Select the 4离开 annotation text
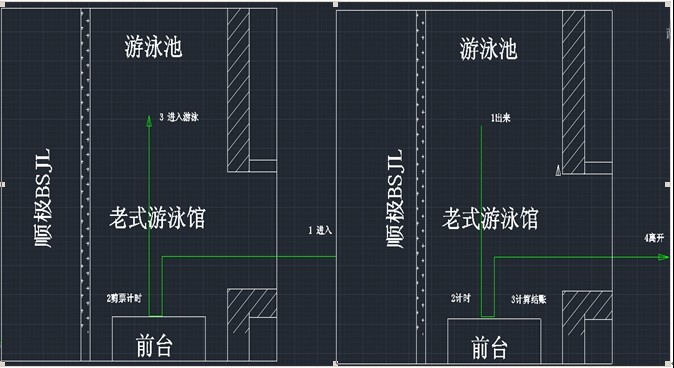674x368 pixels. tap(654, 237)
